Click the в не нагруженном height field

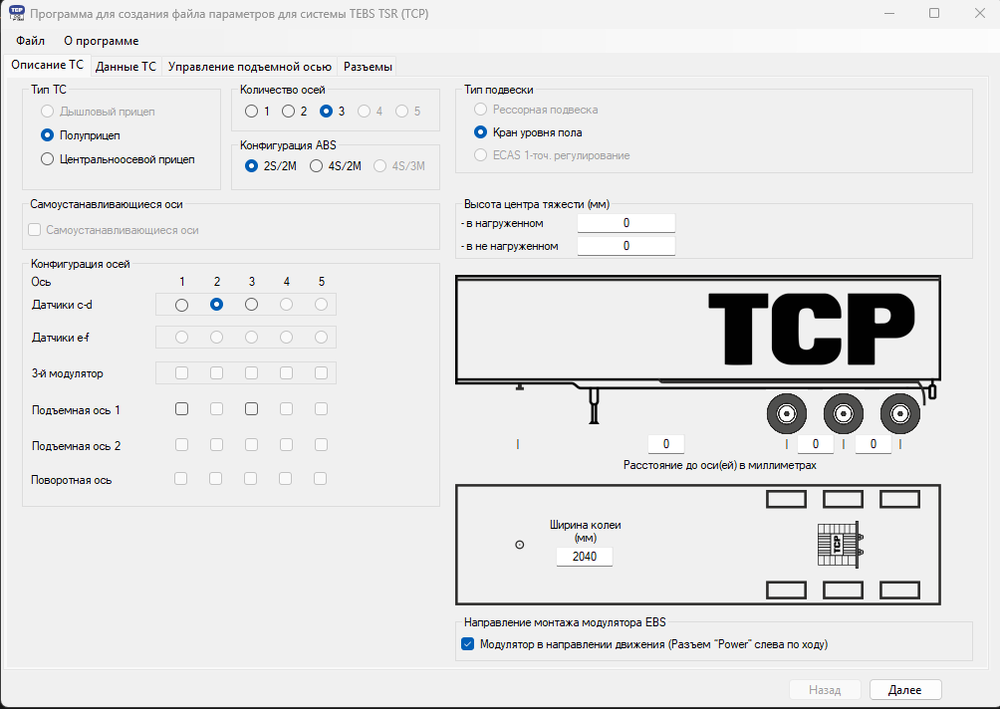coord(626,246)
